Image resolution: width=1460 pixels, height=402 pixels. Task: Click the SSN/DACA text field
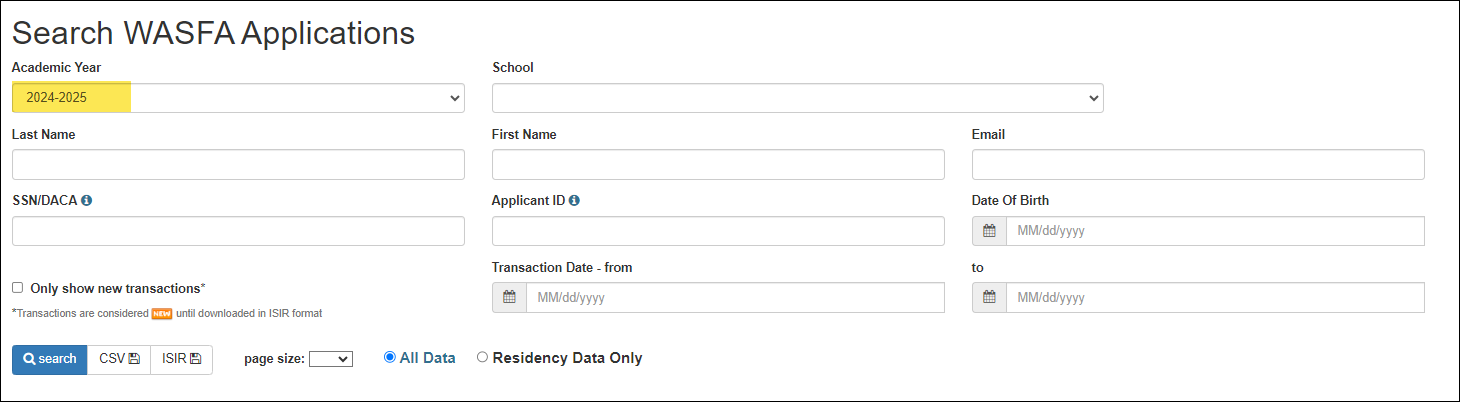238,231
